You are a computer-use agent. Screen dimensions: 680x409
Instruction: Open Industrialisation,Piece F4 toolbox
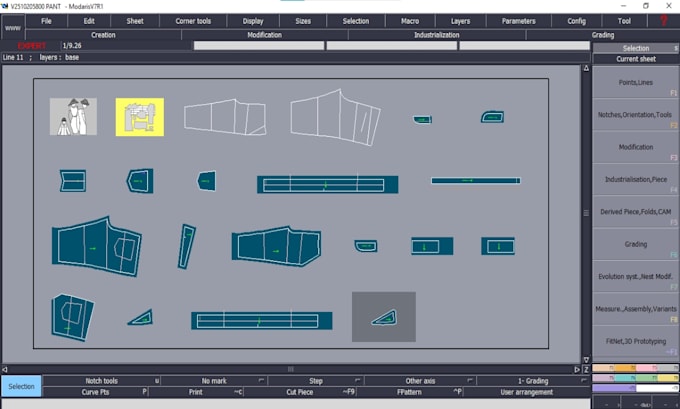tap(636, 179)
